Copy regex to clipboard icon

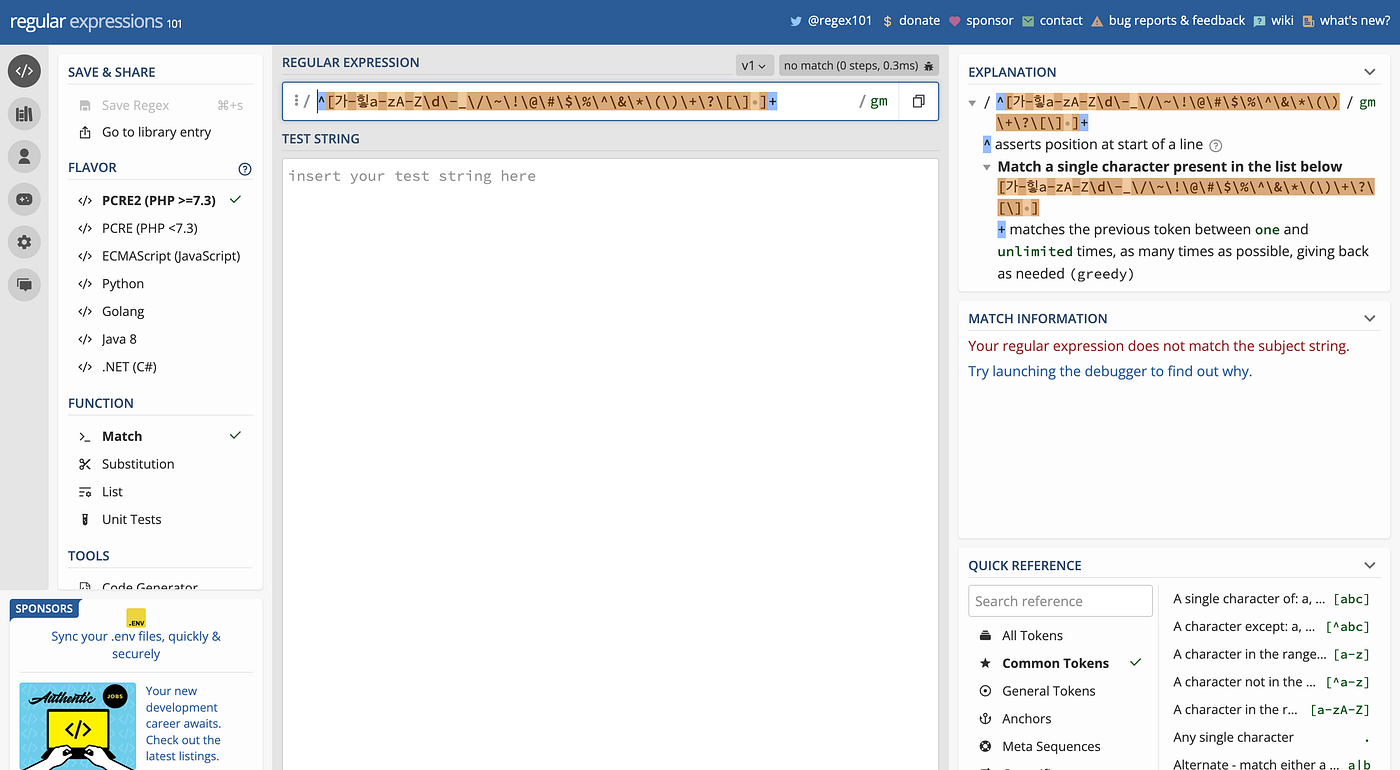[x=918, y=101]
